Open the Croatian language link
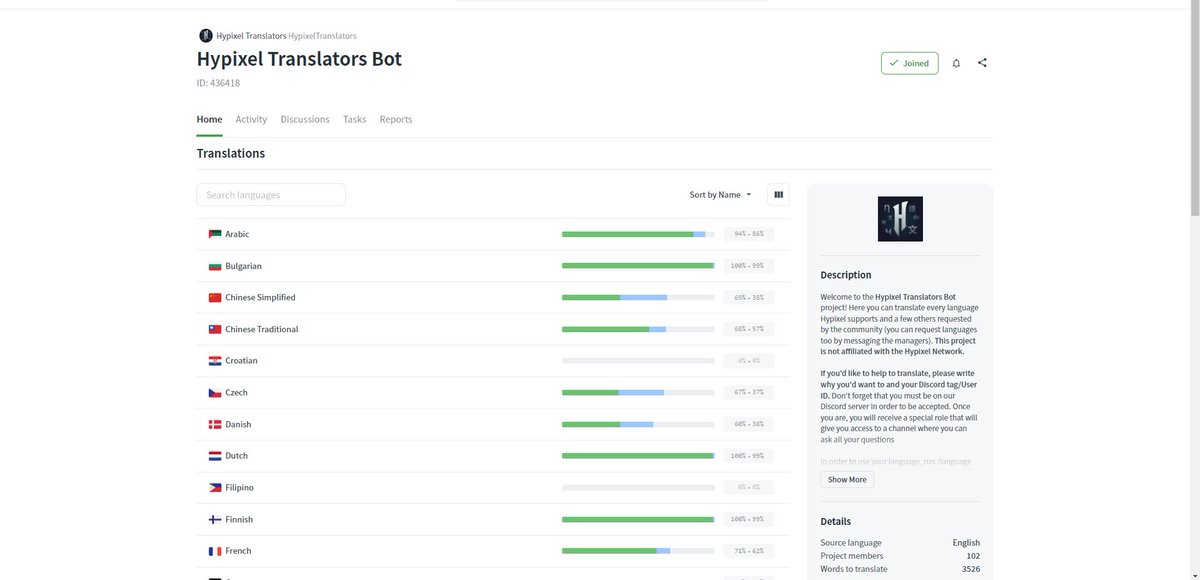Screen dimensions: 1200x580 pyautogui.click(x=241, y=361)
